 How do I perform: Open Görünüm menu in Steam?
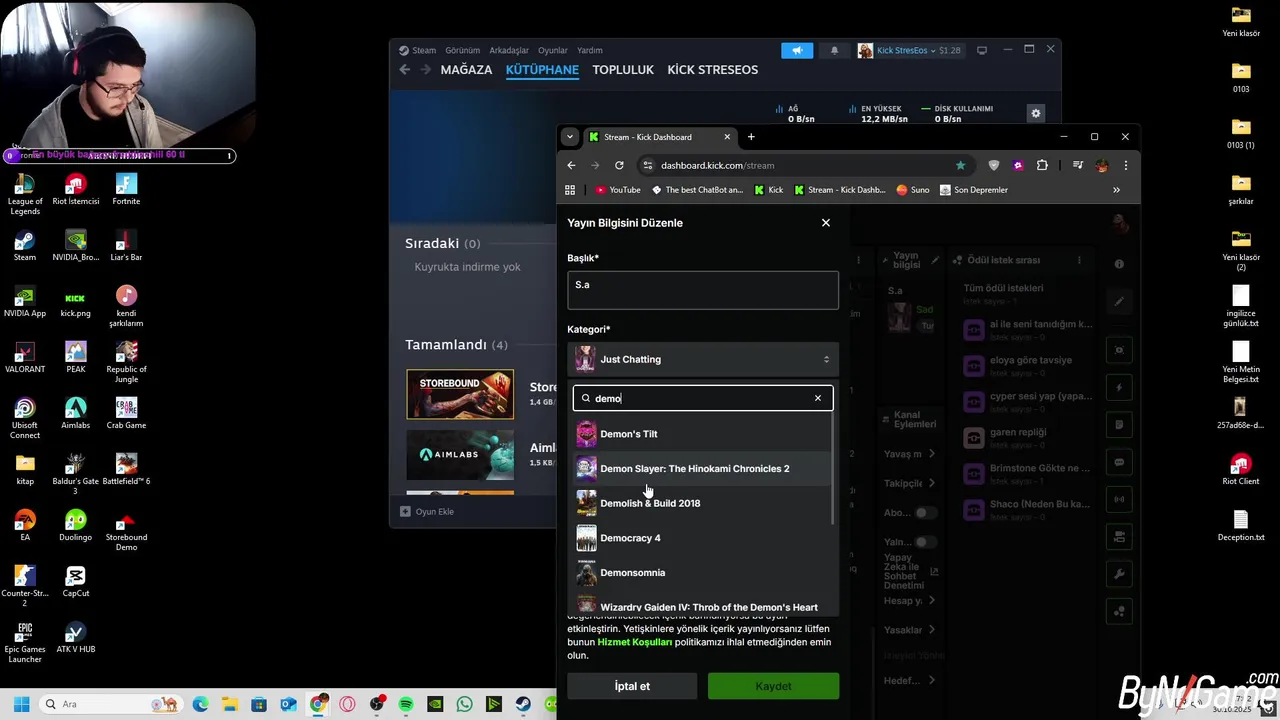(463, 50)
